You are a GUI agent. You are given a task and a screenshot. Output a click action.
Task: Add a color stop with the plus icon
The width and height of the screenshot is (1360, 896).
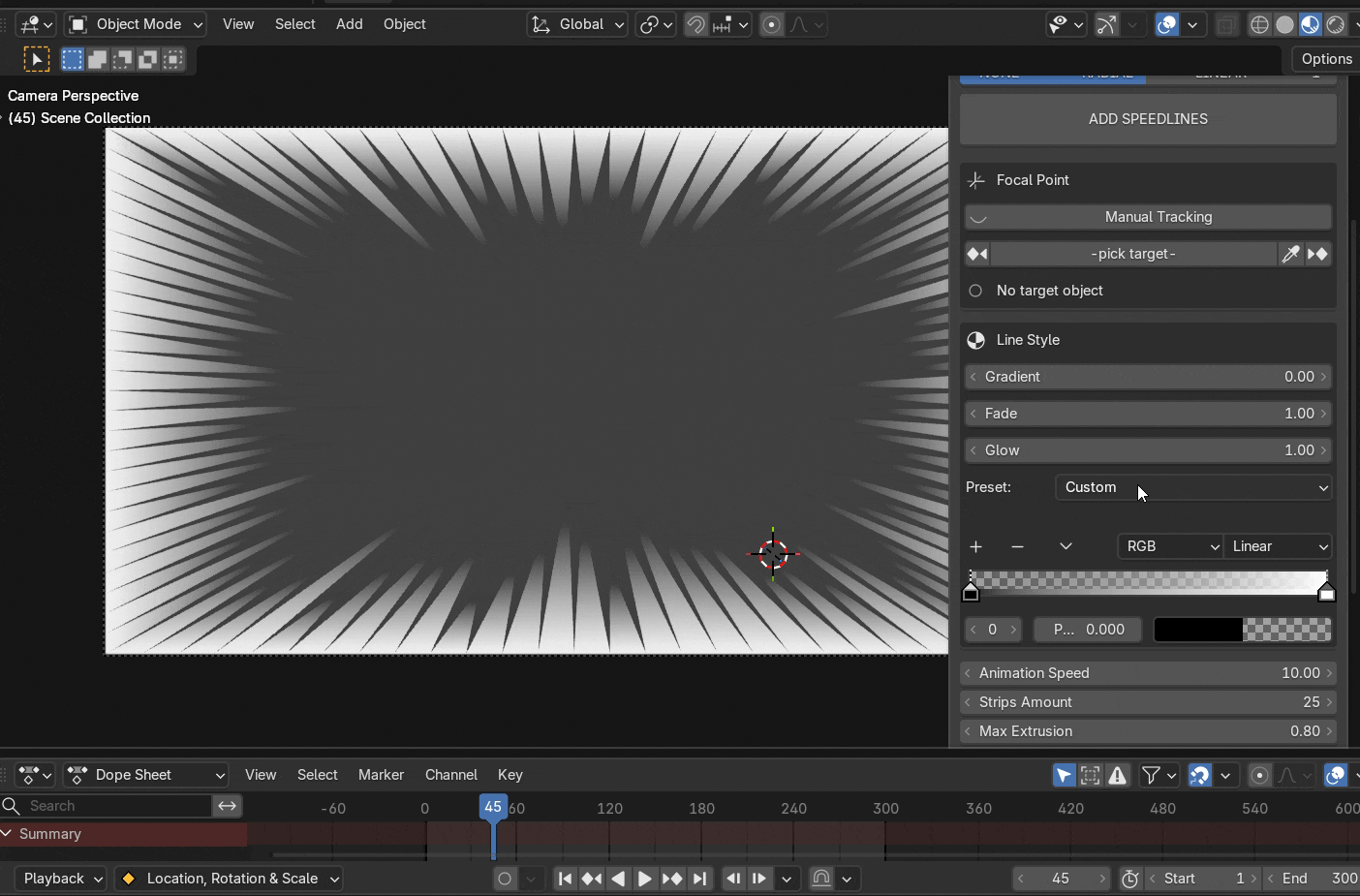point(975,547)
